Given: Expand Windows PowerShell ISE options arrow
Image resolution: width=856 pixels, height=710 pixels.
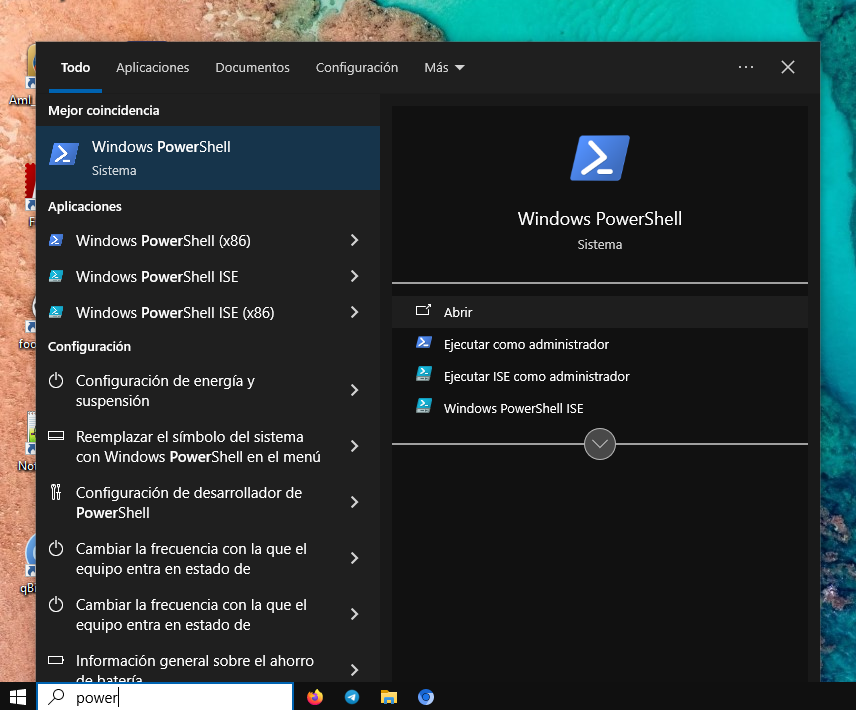Looking at the screenshot, I should tap(354, 276).
